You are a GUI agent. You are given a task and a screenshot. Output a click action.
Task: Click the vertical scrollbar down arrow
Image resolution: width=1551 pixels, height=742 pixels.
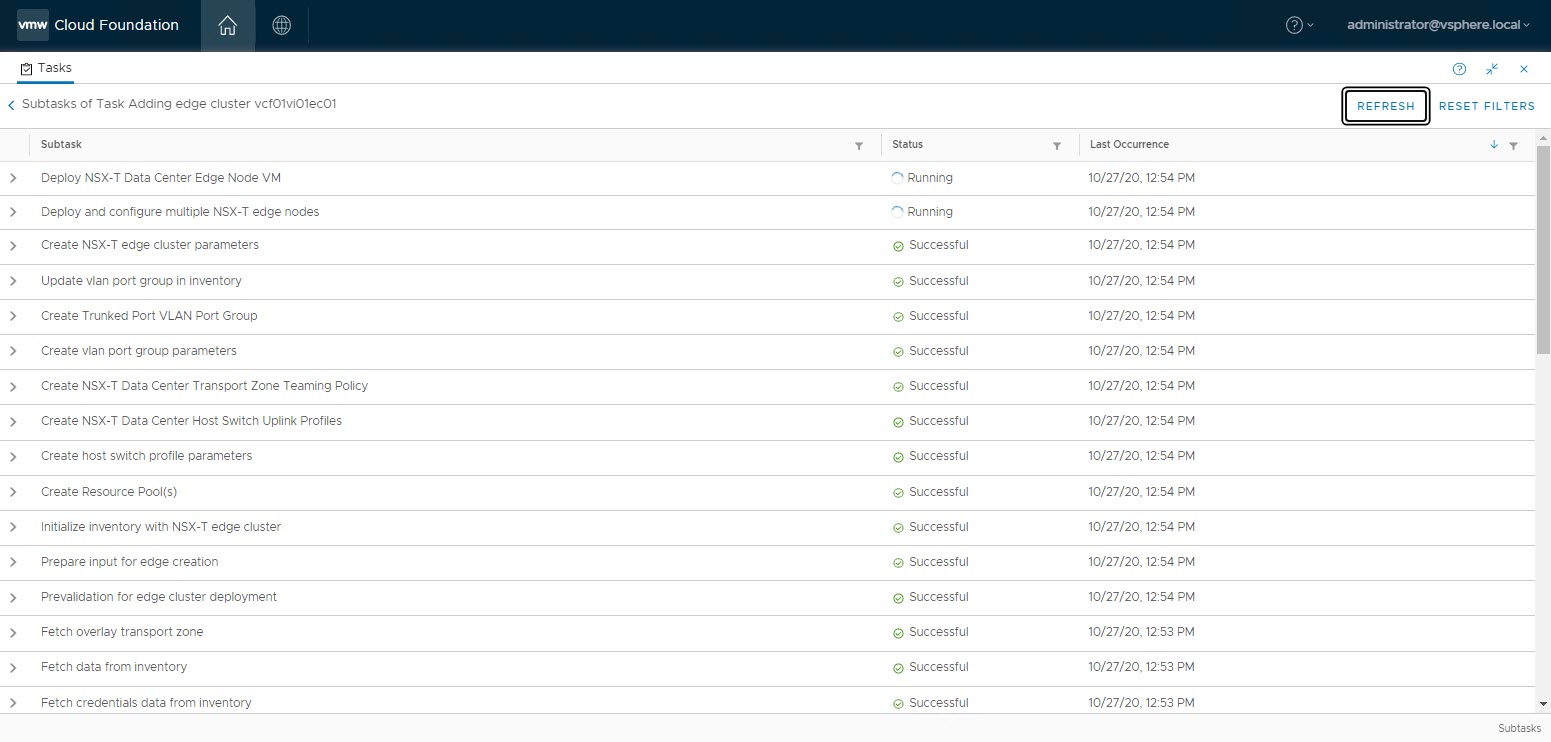point(1543,704)
